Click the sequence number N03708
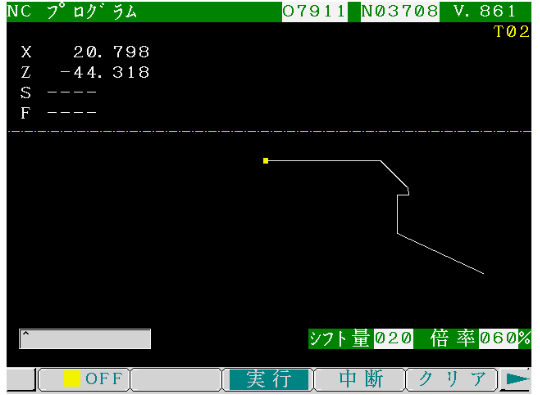The width and height of the screenshot is (540, 395). click(400, 12)
